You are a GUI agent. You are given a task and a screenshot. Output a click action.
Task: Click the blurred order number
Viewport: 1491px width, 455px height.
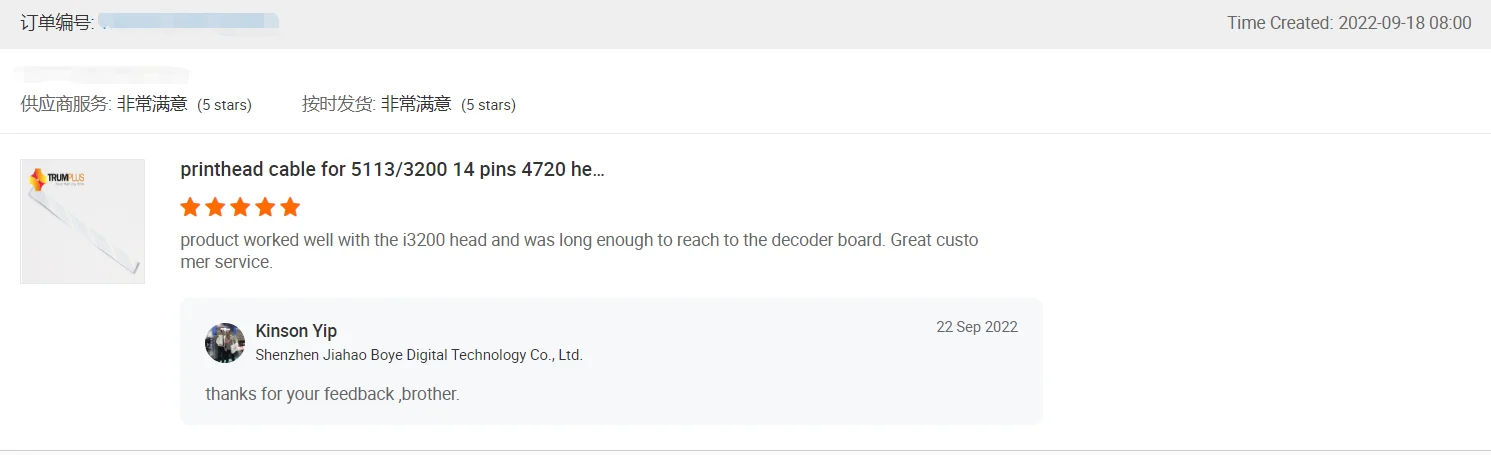click(x=188, y=22)
